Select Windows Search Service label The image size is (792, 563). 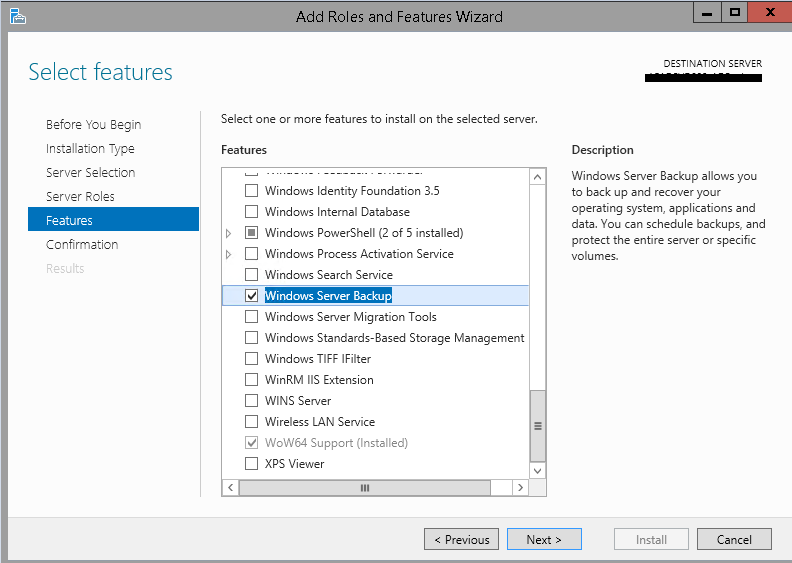(329, 275)
